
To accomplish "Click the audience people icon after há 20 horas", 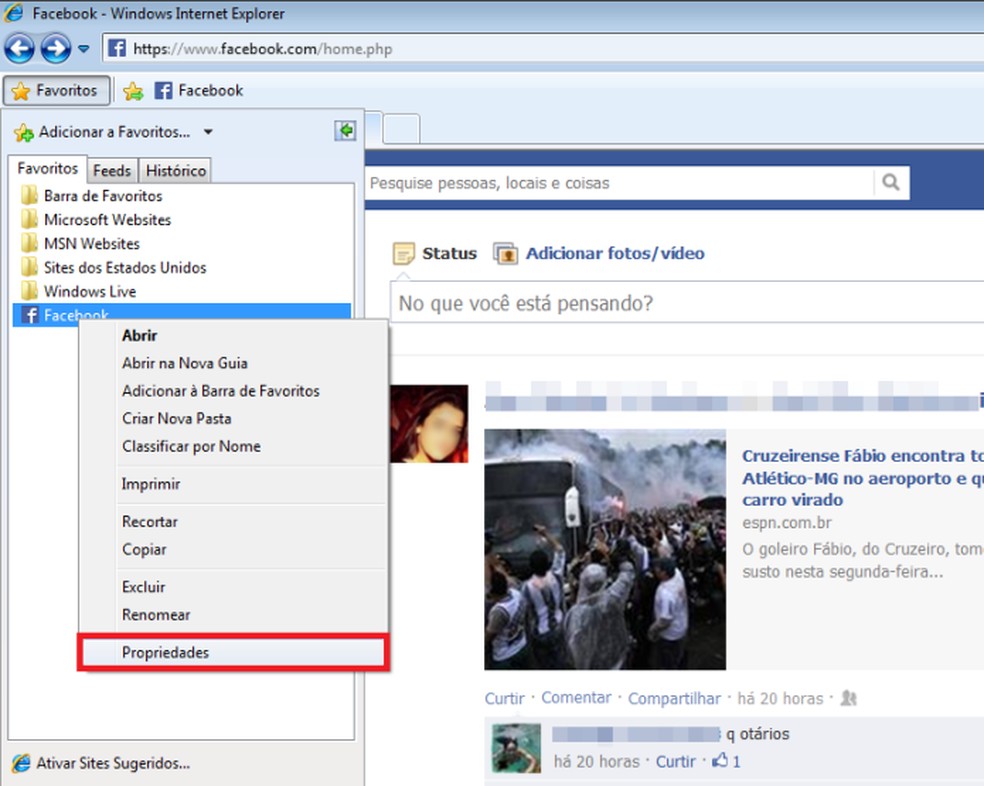I will (848, 697).
